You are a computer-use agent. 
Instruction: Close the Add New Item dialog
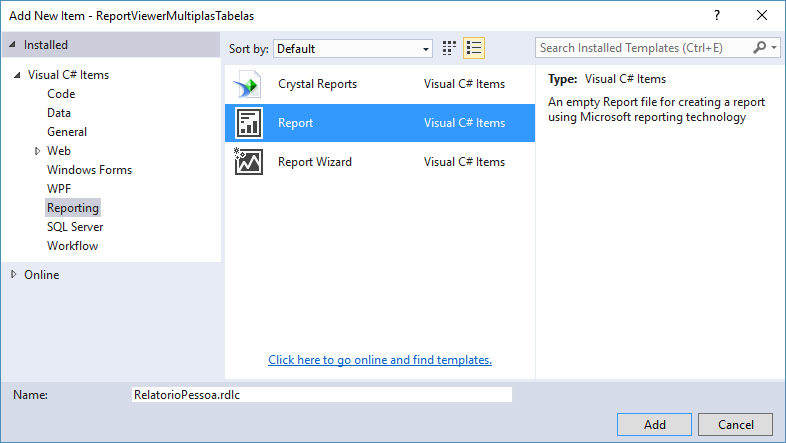pos(762,16)
